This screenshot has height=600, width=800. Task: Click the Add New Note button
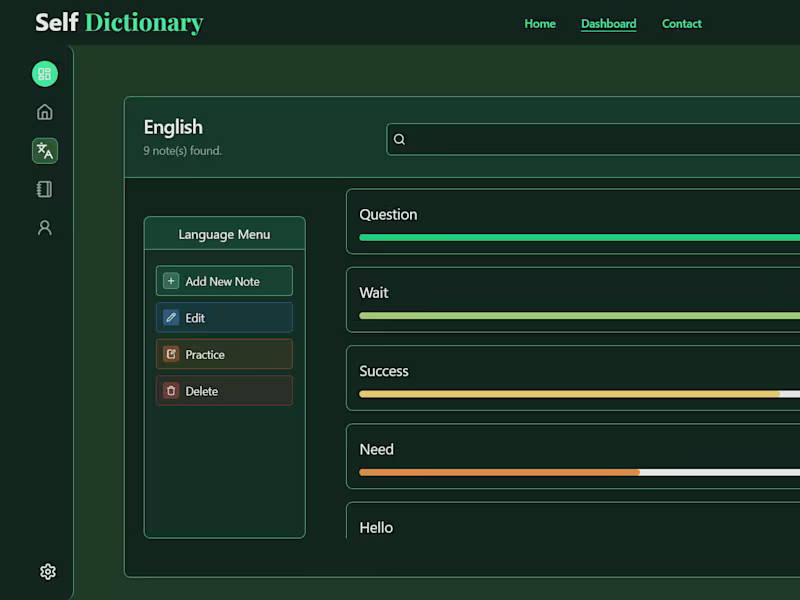(224, 281)
